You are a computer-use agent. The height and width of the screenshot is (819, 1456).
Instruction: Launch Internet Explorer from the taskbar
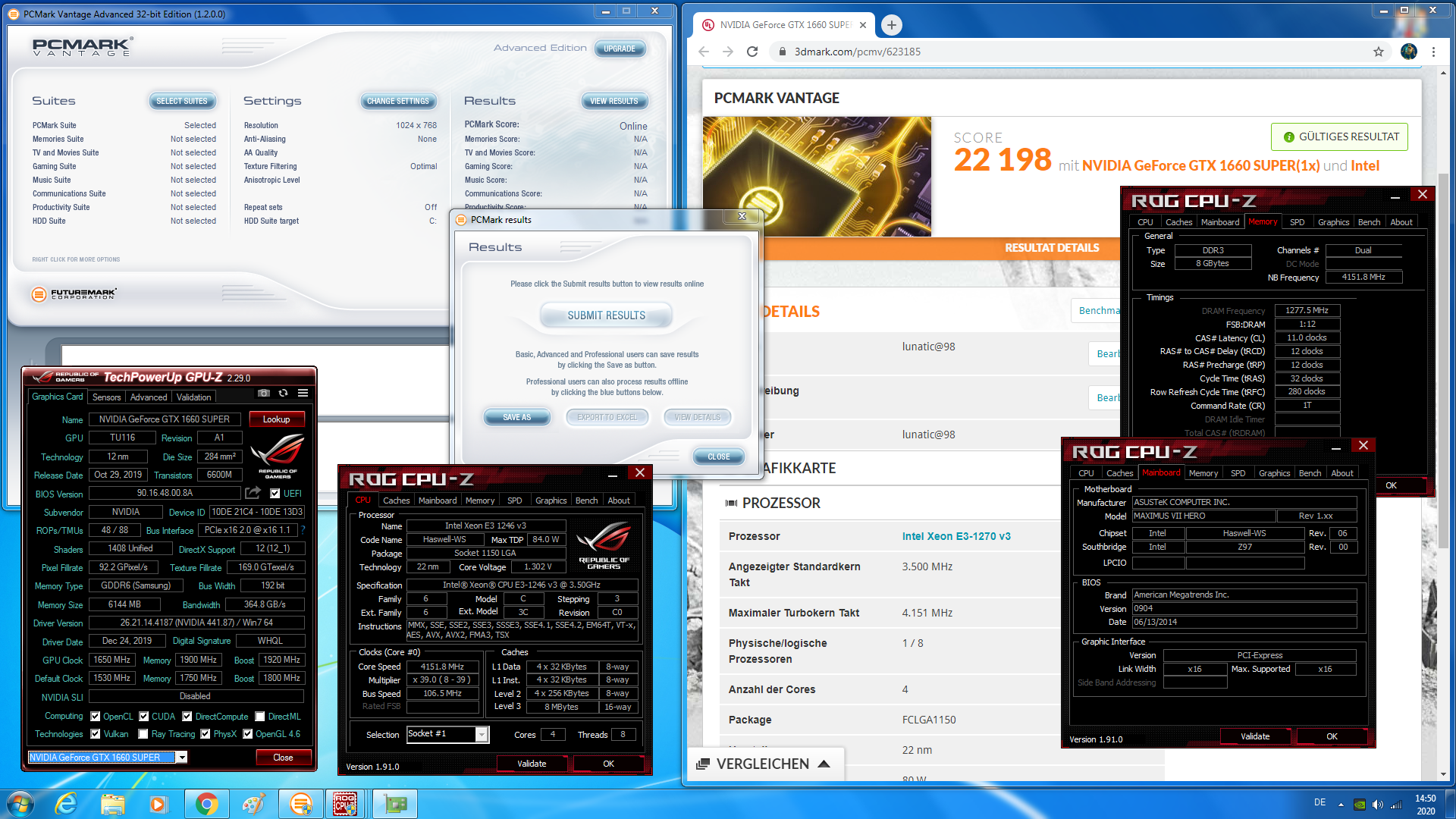tap(67, 804)
